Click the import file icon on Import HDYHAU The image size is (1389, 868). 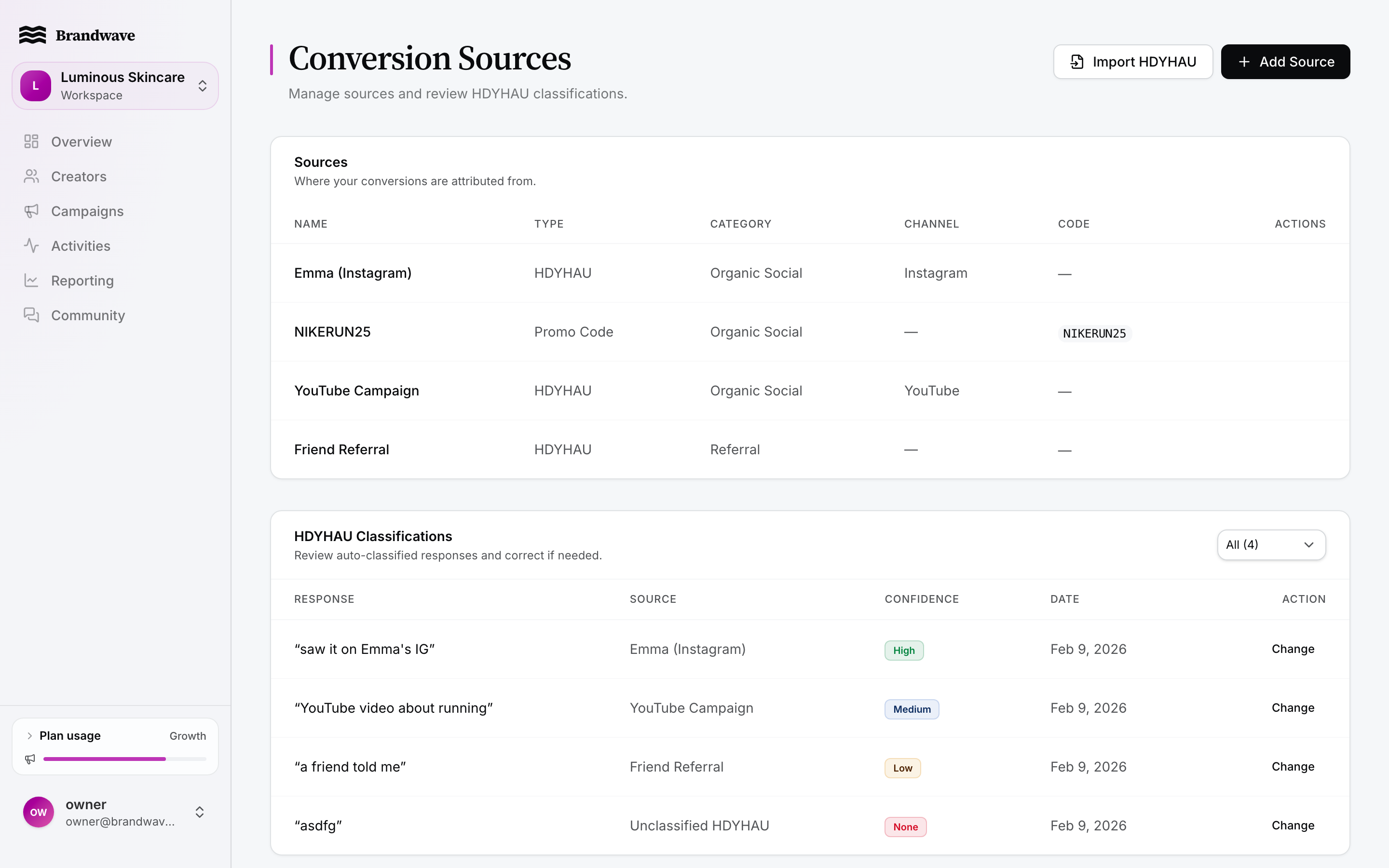pyautogui.click(x=1077, y=62)
